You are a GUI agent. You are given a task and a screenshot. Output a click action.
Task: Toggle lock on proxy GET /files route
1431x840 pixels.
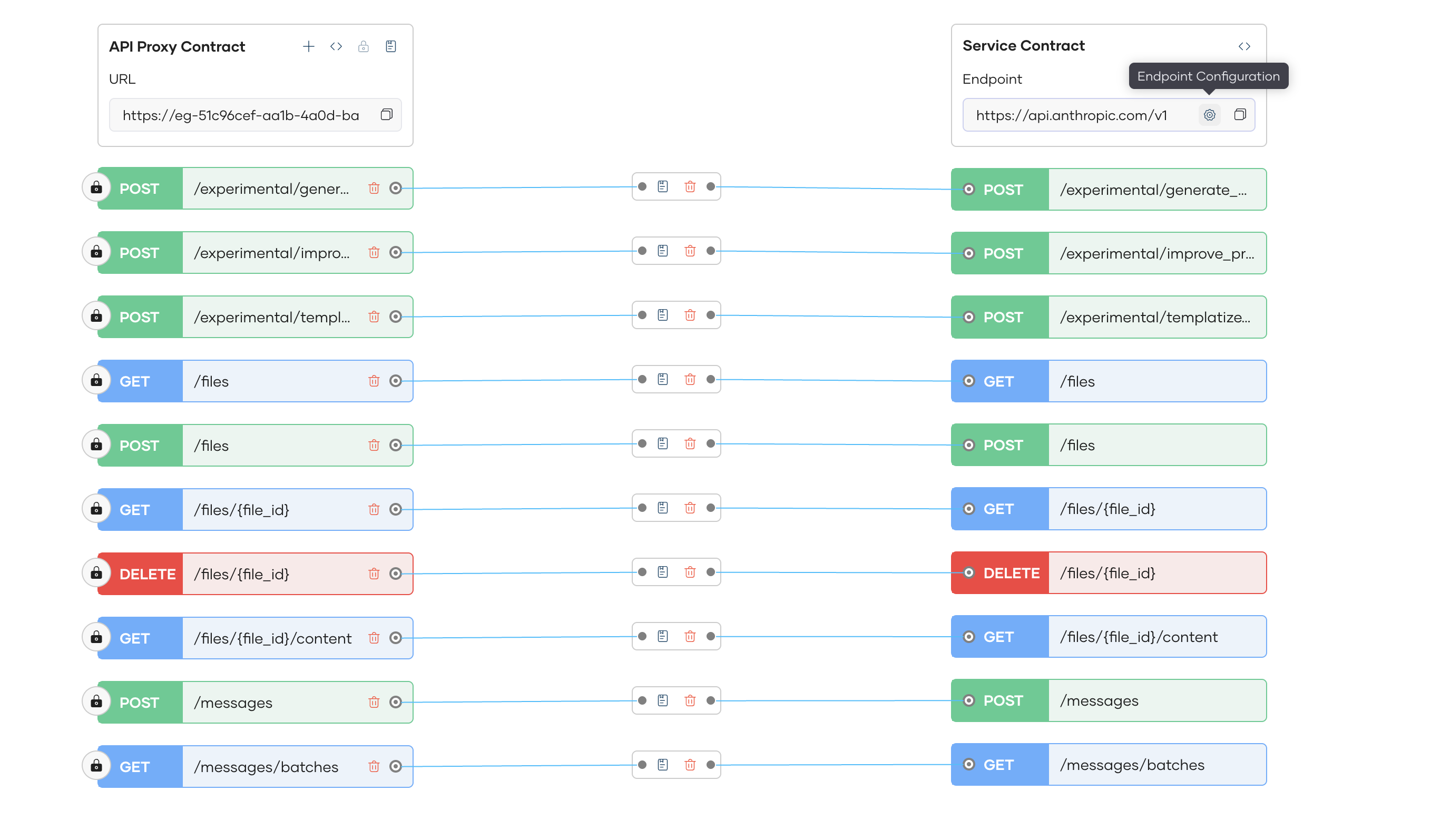pos(96,380)
